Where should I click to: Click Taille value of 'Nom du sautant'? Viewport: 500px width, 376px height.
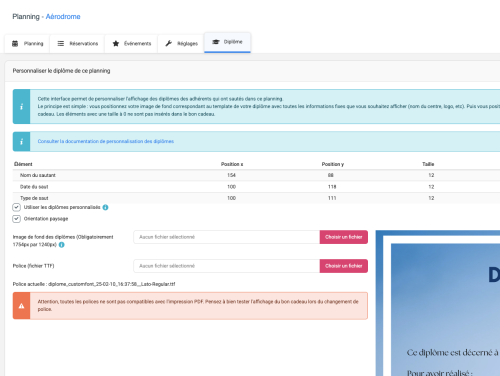pyautogui.click(x=431, y=175)
